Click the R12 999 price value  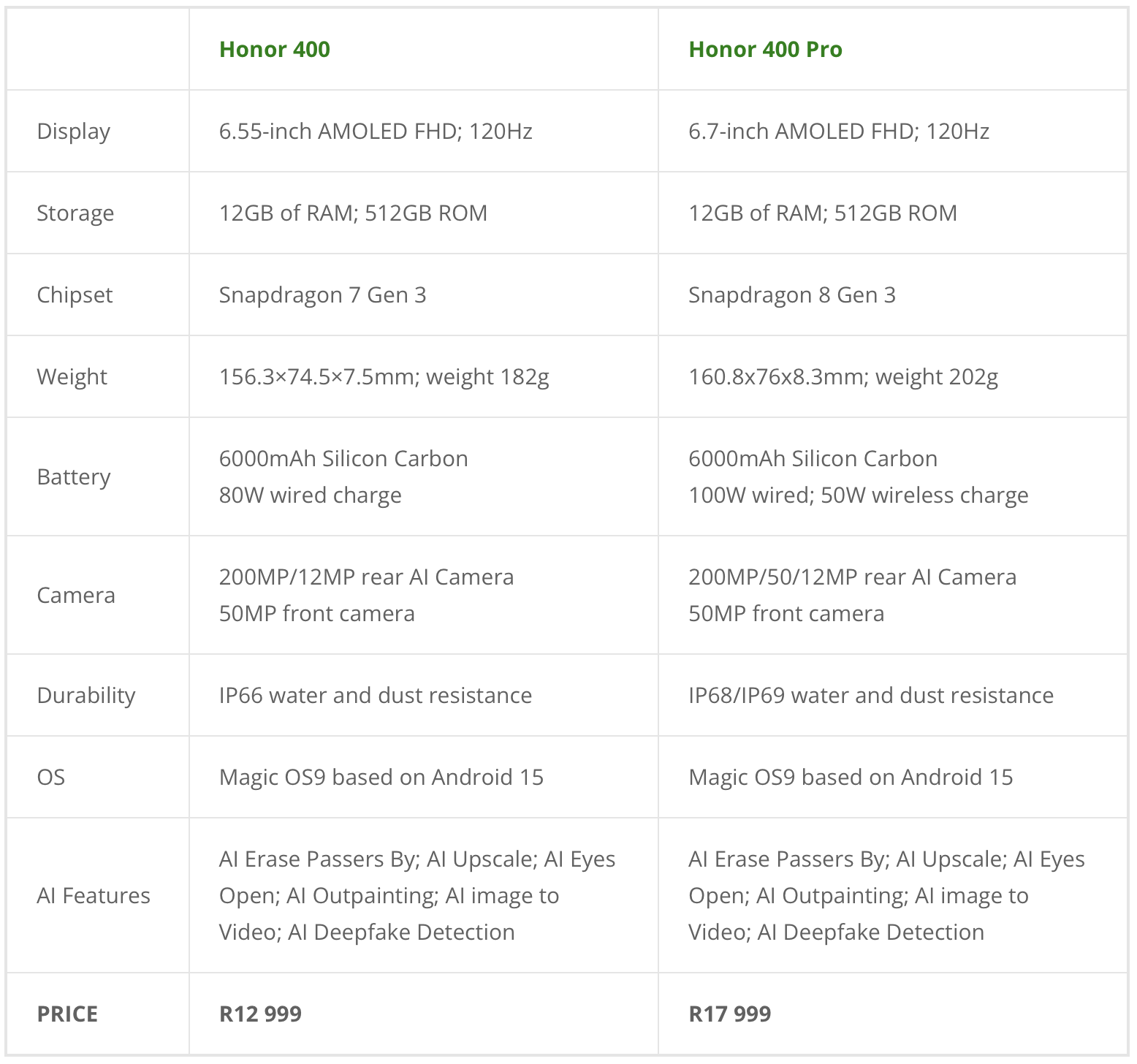[x=260, y=1014]
